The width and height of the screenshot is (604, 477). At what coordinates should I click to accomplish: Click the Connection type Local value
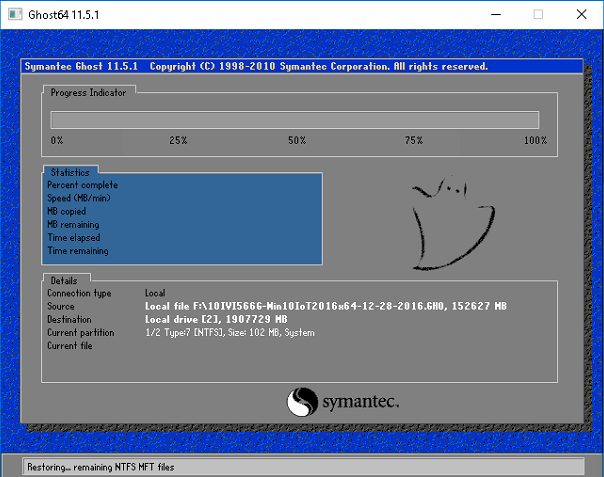[155, 293]
